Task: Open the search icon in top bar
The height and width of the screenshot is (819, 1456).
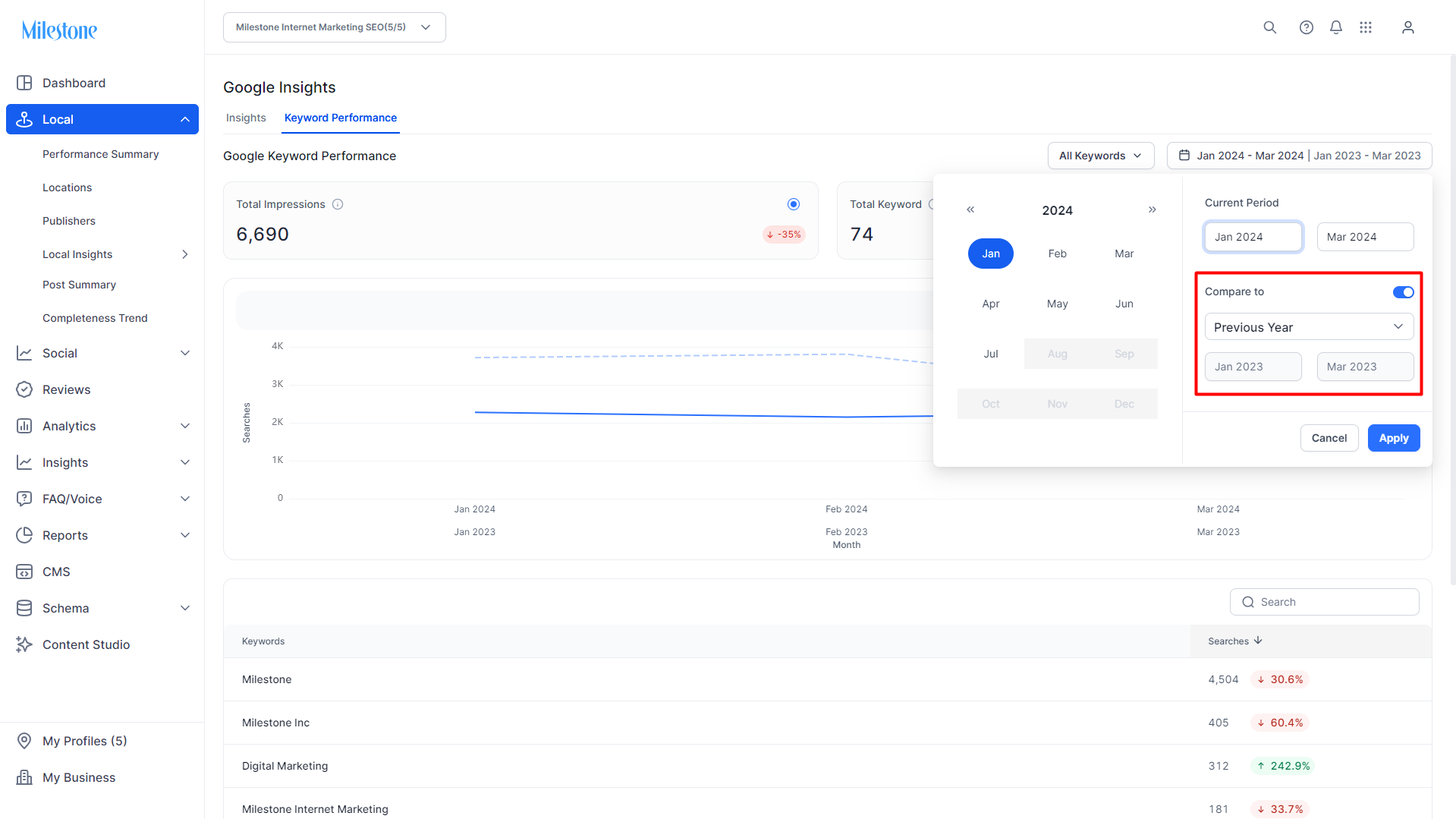Action: pos(1269,27)
